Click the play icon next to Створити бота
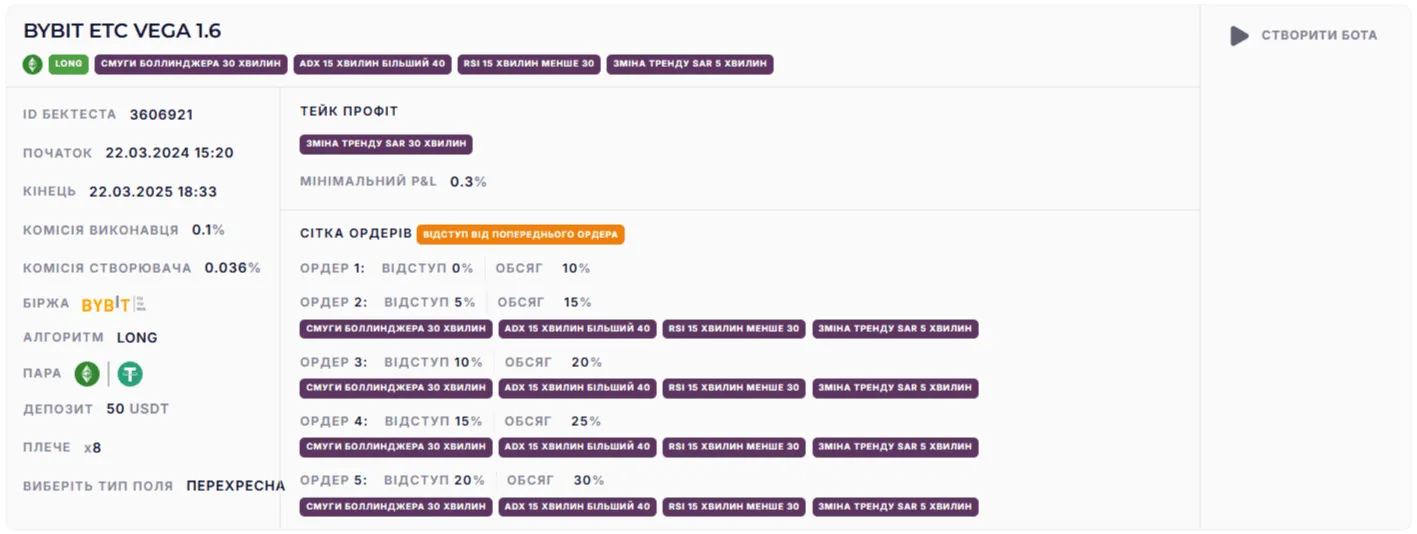Screen dimensions: 1417x534 pyautogui.click(x=1239, y=36)
